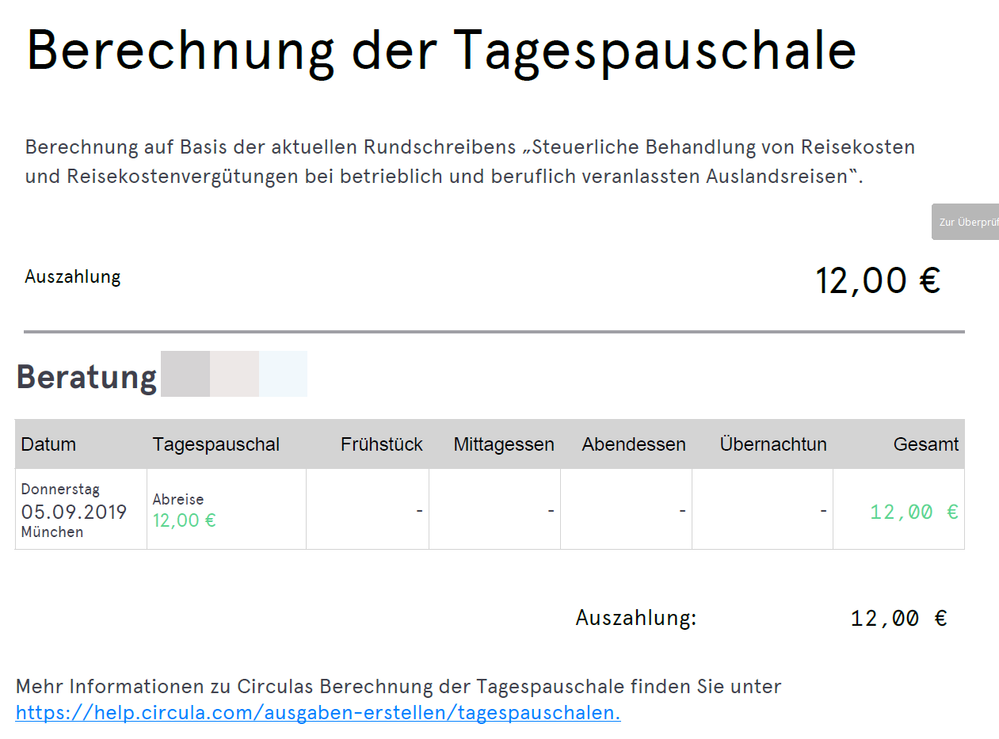
Task: Click the light blue swatch beside Beratung
Action: pyautogui.click(x=283, y=374)
